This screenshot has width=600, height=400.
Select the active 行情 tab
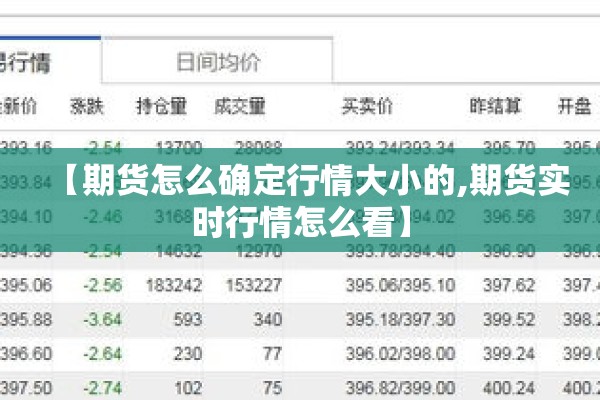[50, 60]
